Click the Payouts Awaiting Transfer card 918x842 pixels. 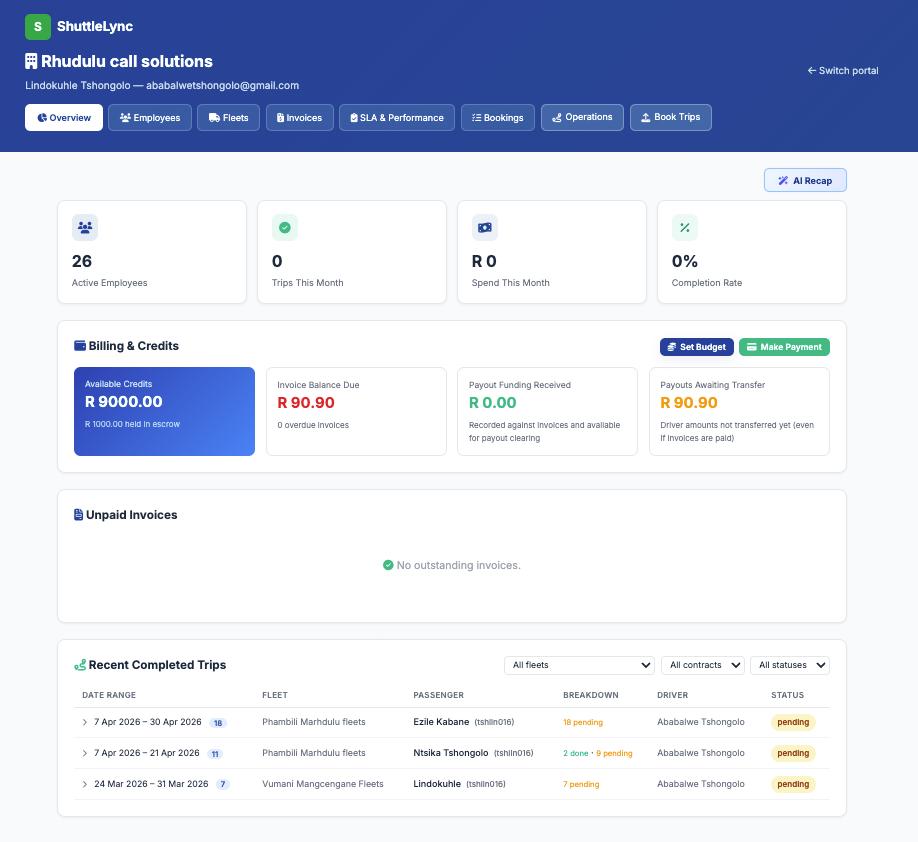[x=739, y=412]
